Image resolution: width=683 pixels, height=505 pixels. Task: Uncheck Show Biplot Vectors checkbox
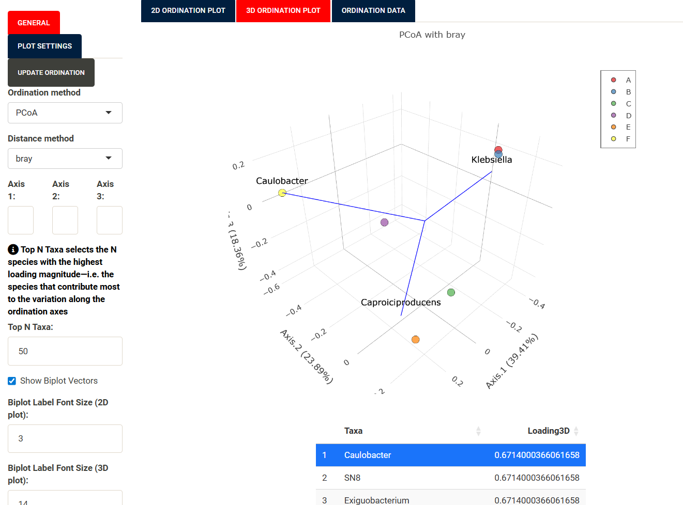click(12, 381)
